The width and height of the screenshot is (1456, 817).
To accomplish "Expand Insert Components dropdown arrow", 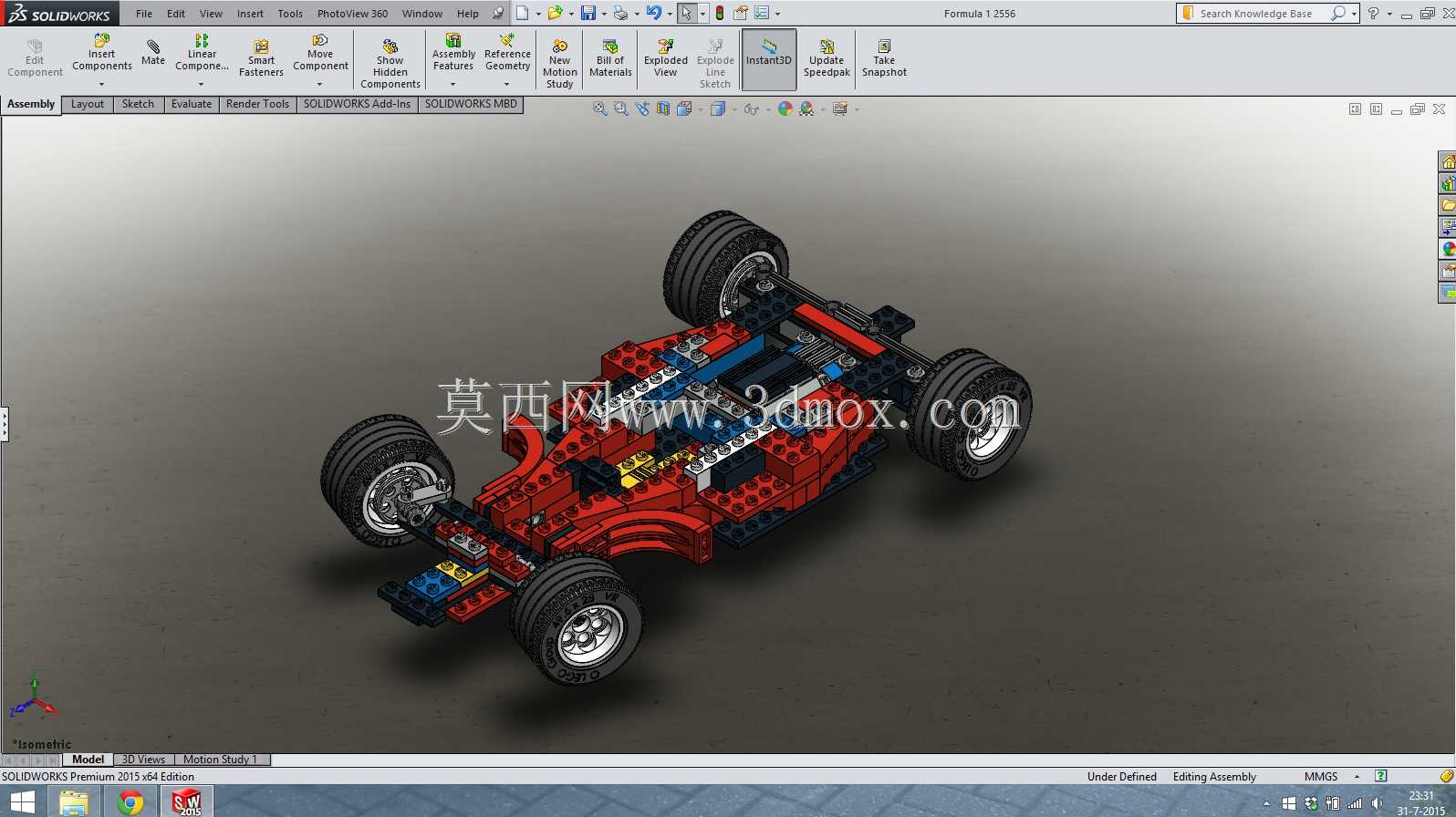I will coord(101,84).
